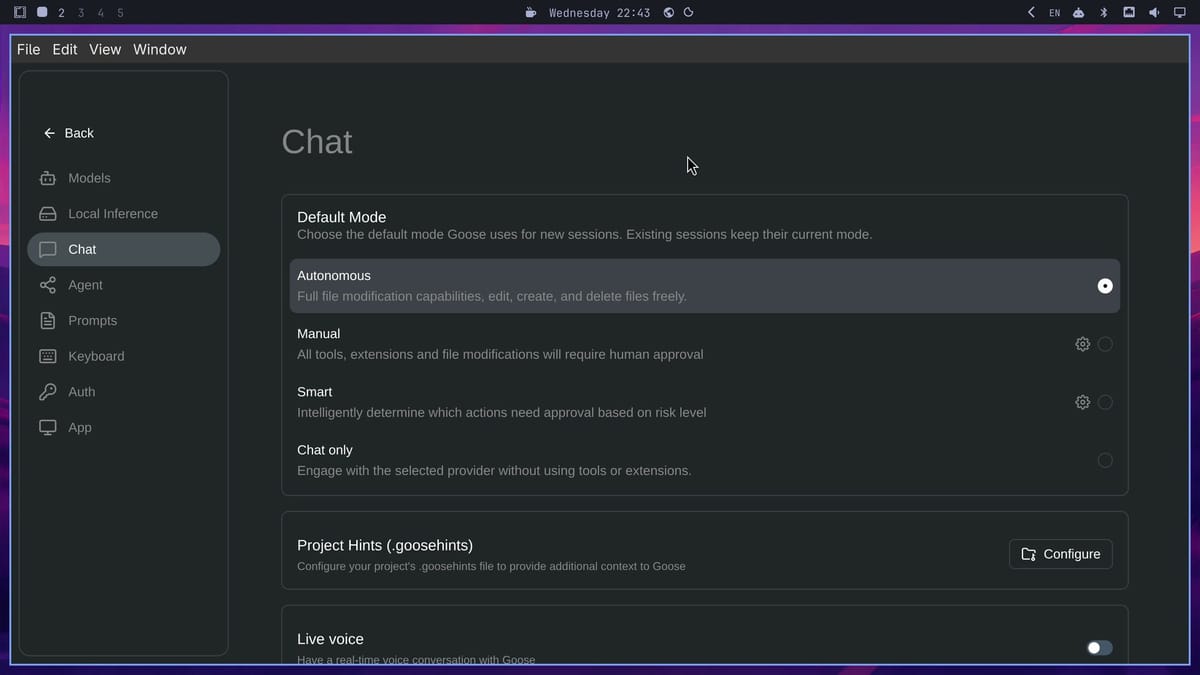Switch to workspace 3

(81, 13)
